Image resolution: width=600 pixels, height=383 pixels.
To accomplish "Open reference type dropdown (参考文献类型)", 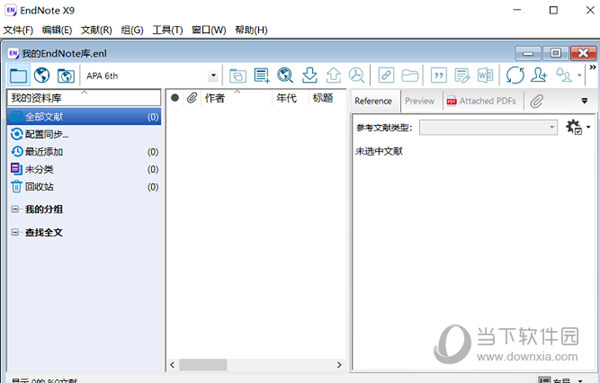I will click(x=488, y=127).
